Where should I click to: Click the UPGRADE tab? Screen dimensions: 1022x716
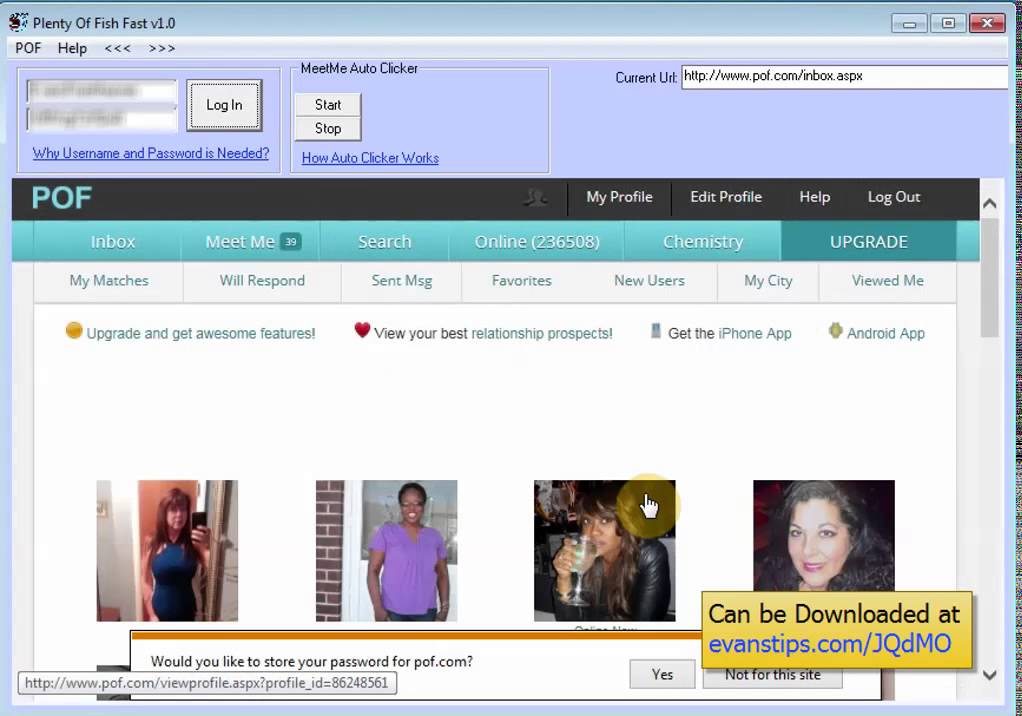(x=869, y=242)
